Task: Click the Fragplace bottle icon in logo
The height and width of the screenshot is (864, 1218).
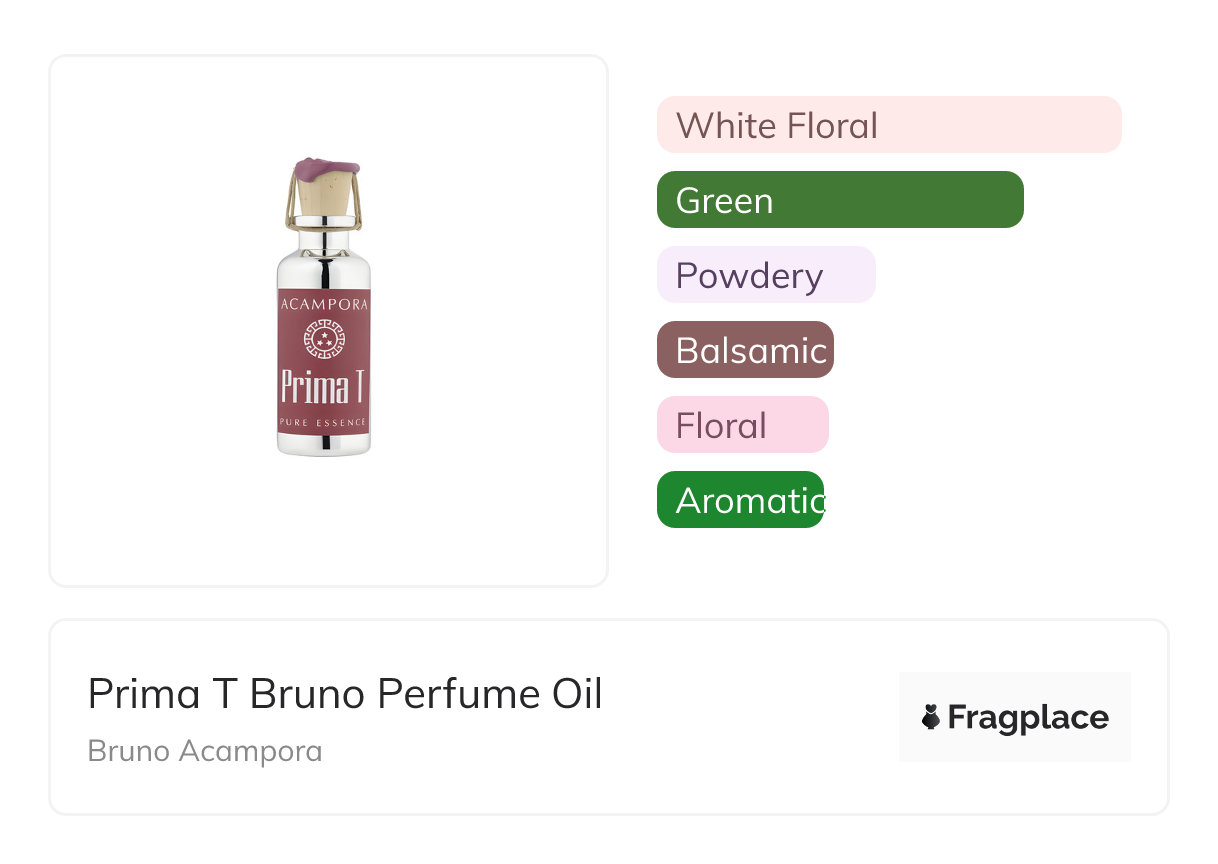Action: (x=931, y=717)
